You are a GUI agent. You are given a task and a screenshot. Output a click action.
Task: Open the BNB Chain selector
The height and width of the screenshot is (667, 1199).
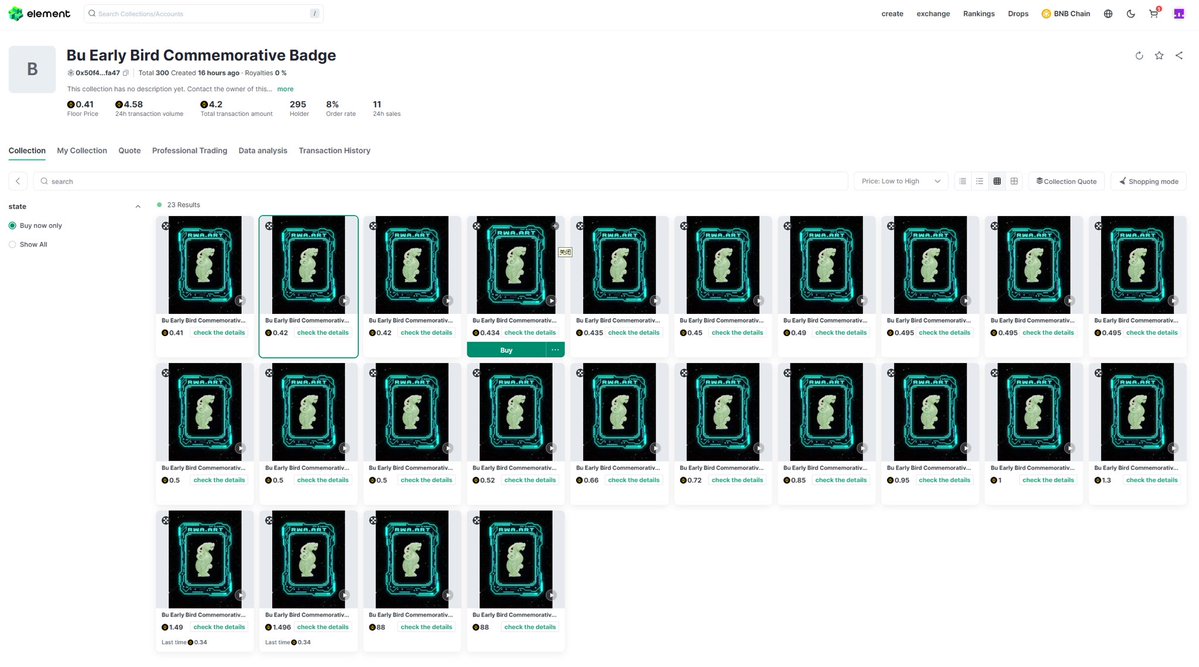(x=1066, y=14)
